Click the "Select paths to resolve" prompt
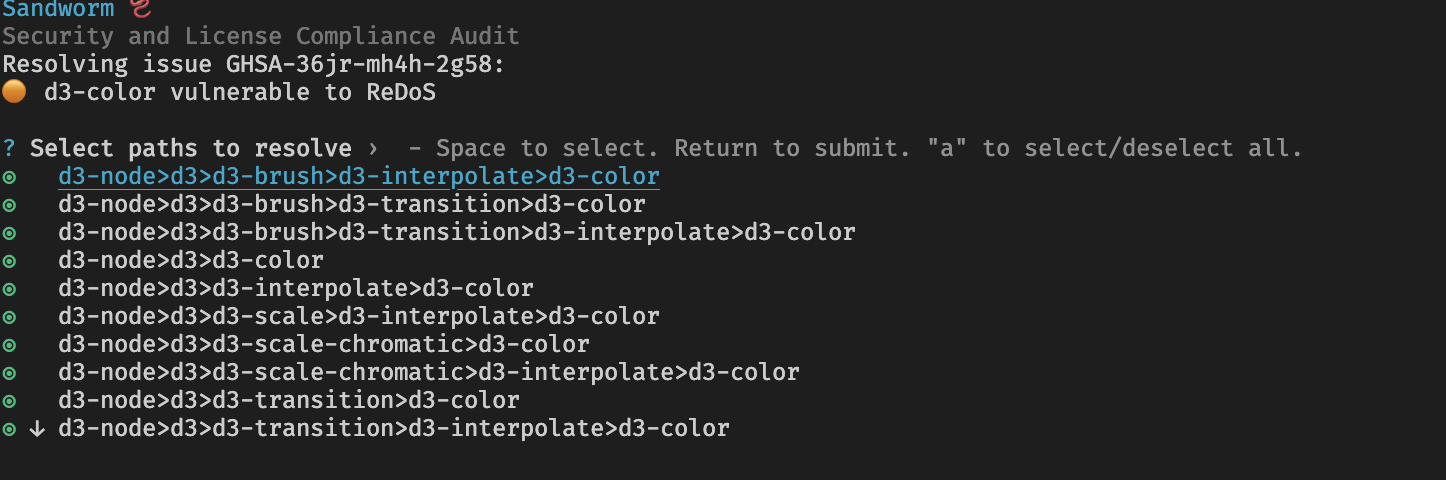This screenshot has height=480, width=1446. coord(190,149)
